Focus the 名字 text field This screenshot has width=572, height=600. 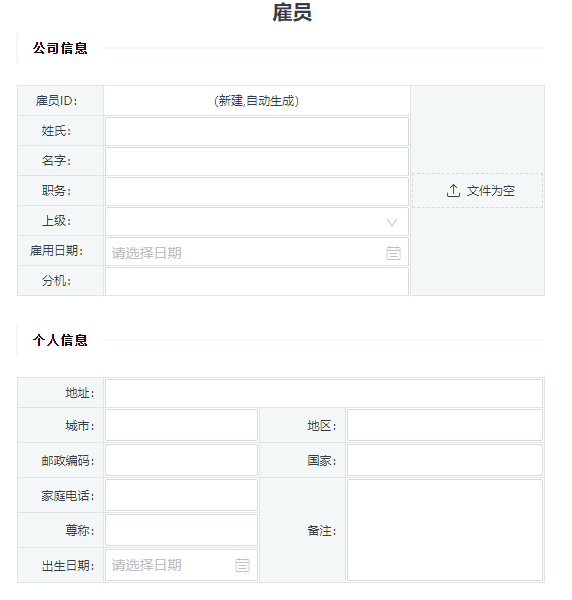point(257,161)
